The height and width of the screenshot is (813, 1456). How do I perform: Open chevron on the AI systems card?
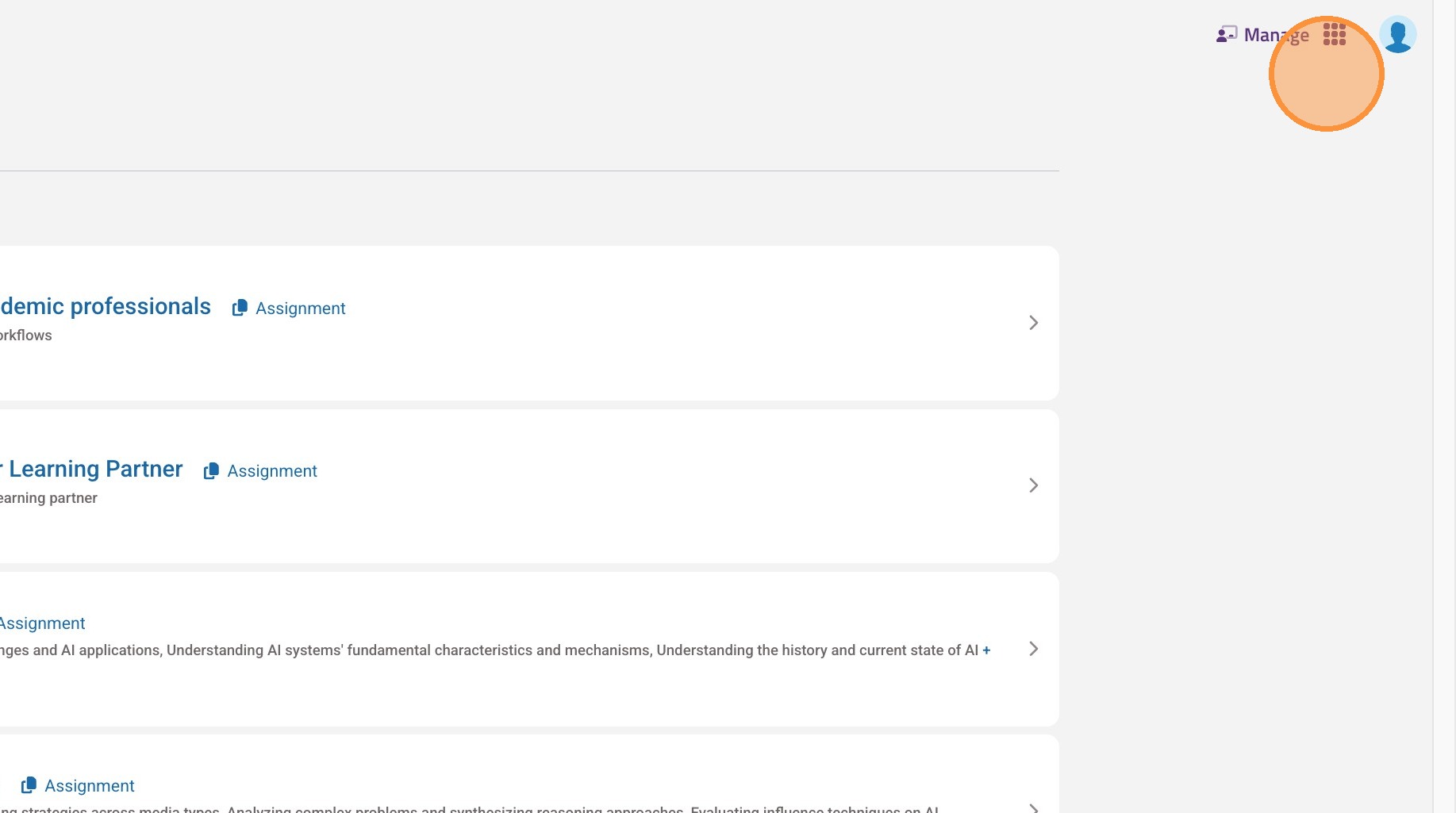(1033, 649)
